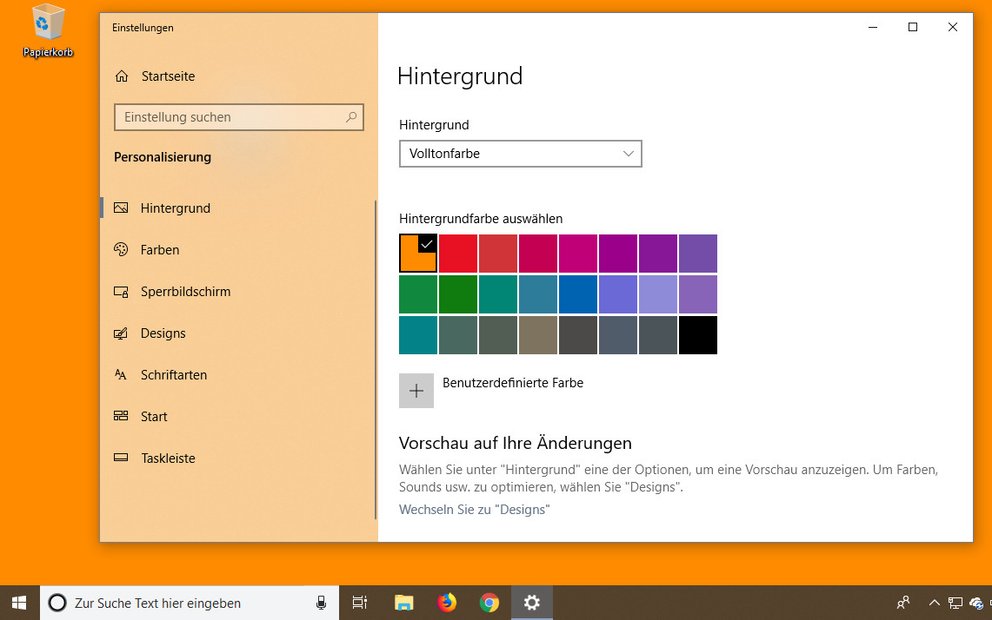Select the black background color swatch
The width and height of the screenshot is (992, 620).
[x=698, y=335]
